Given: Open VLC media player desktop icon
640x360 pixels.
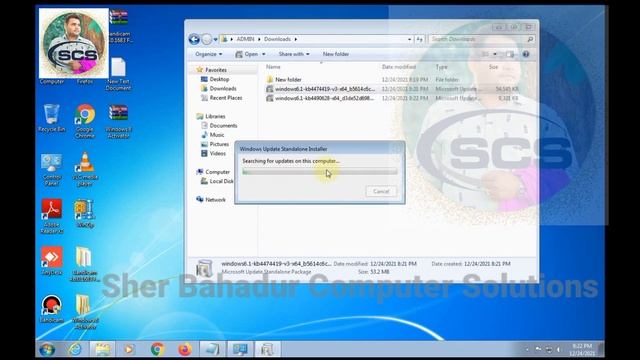Looking at the screenshot, I should click(x=85, y=169).
